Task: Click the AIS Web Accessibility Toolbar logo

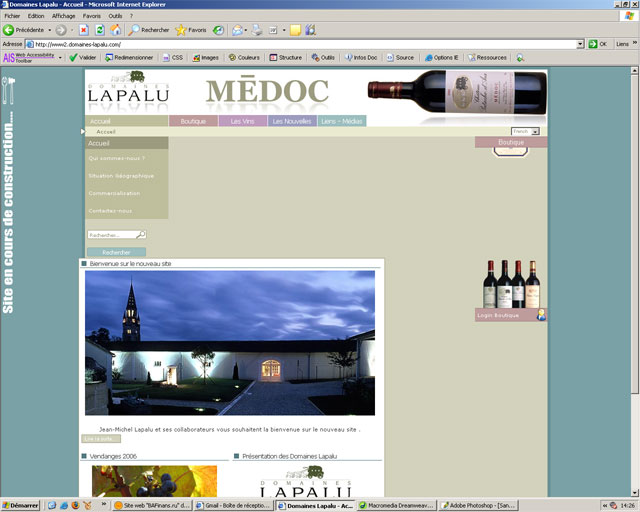Action: pyautogui.click(x=29, y=58)
